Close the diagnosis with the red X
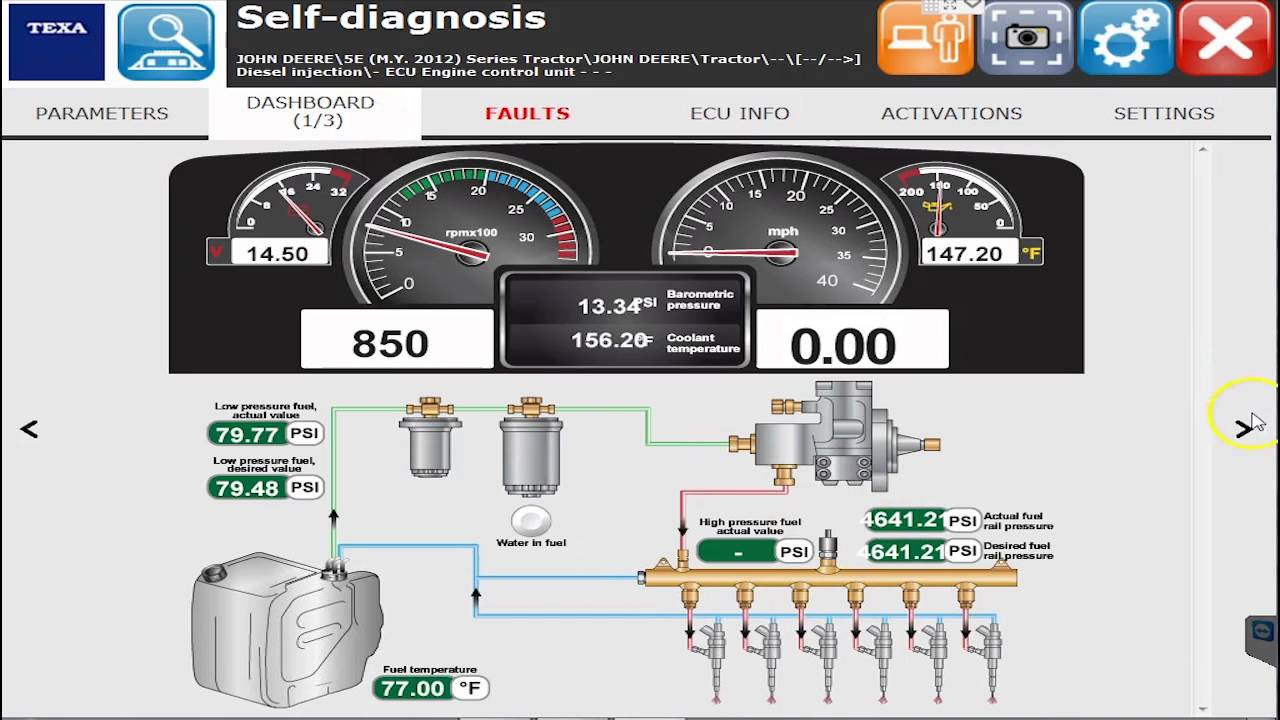1280x720 pixels. [1226, 38]
